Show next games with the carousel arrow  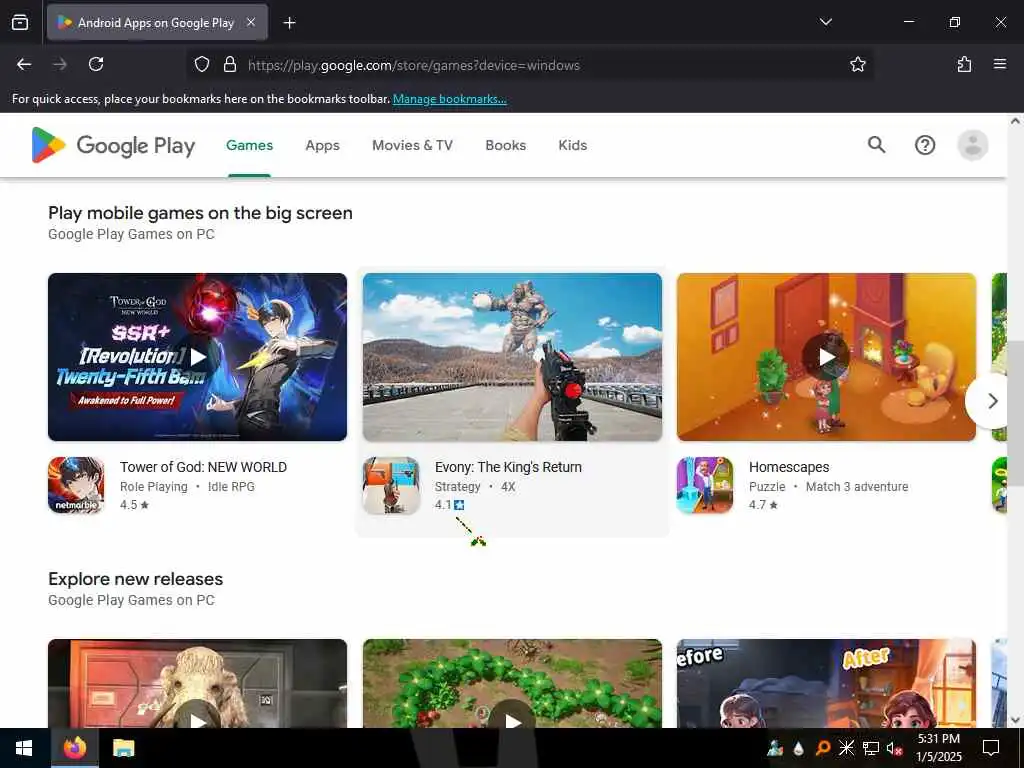(992, 400)
